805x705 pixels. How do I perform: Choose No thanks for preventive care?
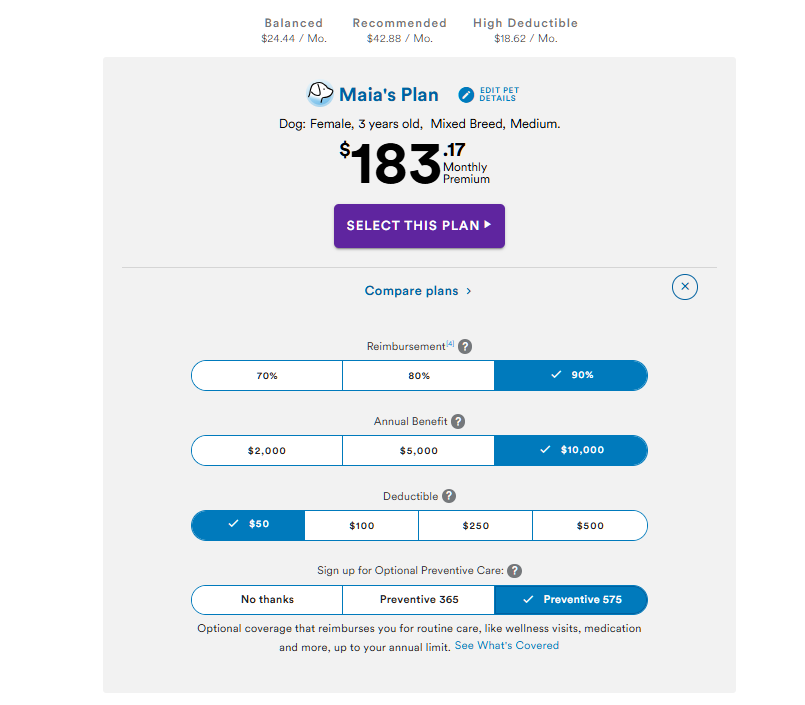point(267,600)
